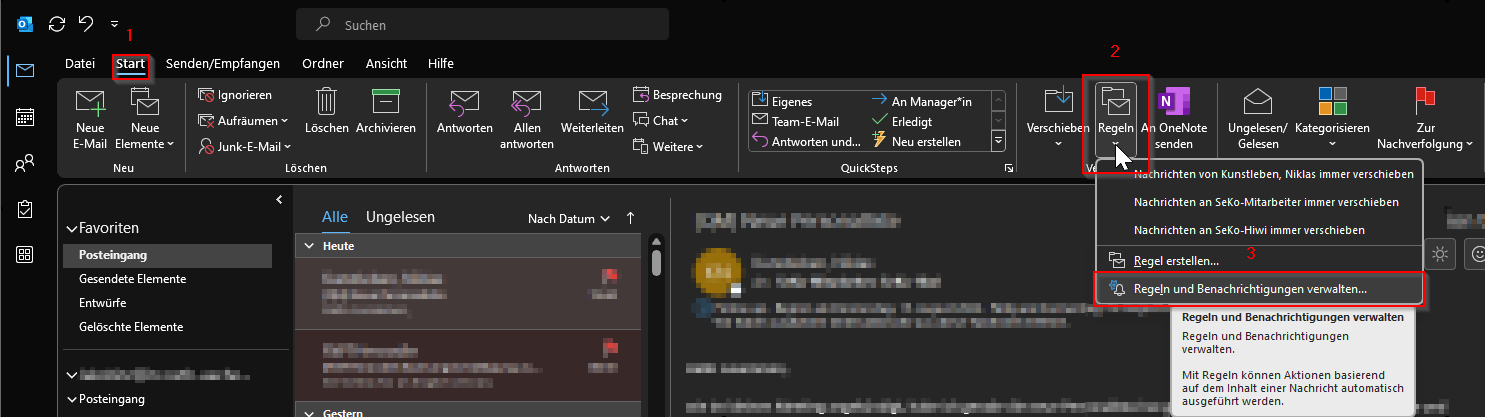Click the Löschen trash can icon
The image size is (1485, 417).
click(x=326, y=103)
